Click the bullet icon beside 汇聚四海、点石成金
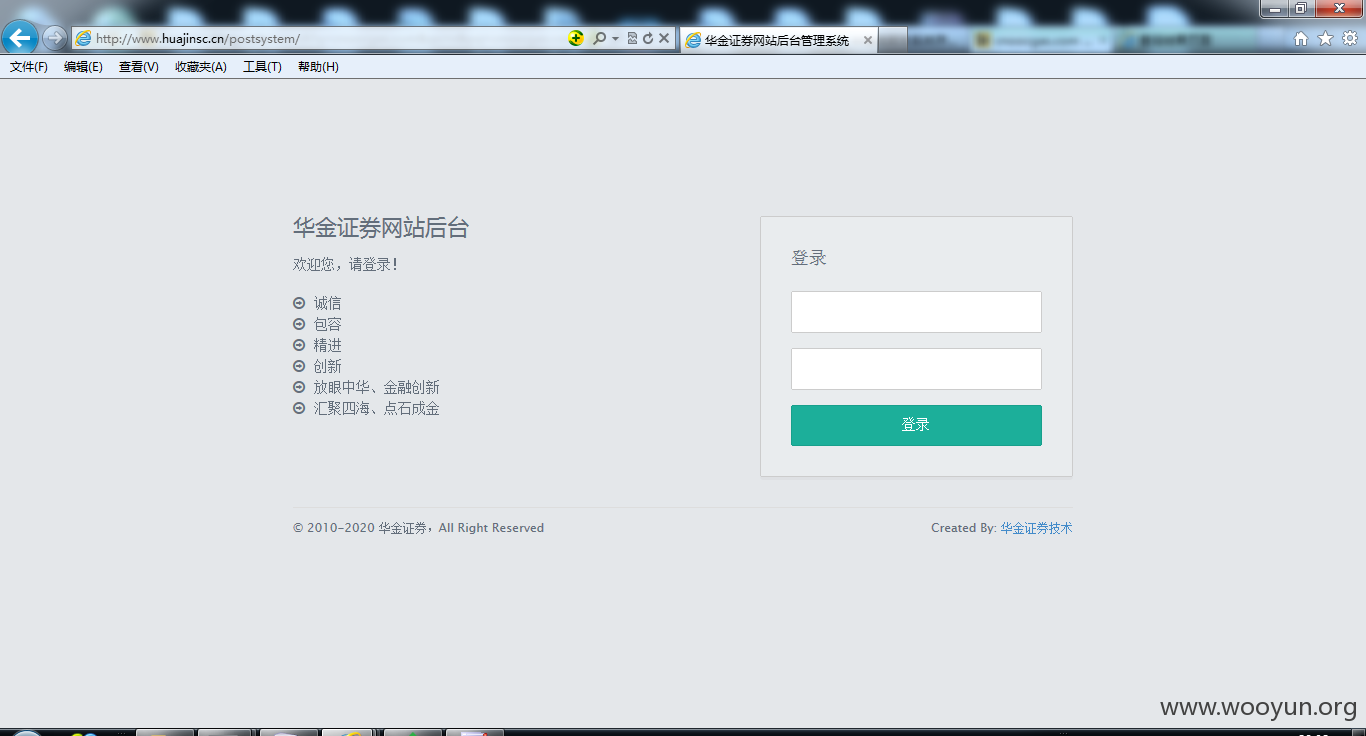 coord(299,408)
